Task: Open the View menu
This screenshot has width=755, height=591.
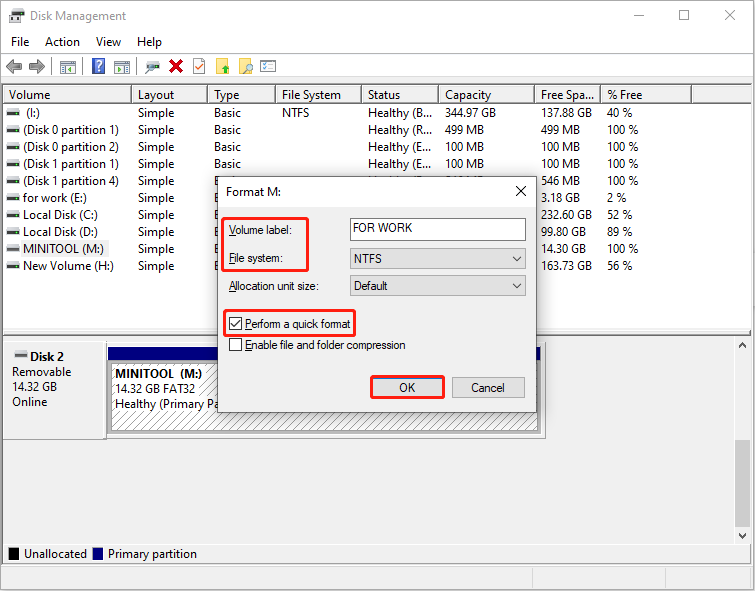Action: pyautogui.click(x=108, y=42)
